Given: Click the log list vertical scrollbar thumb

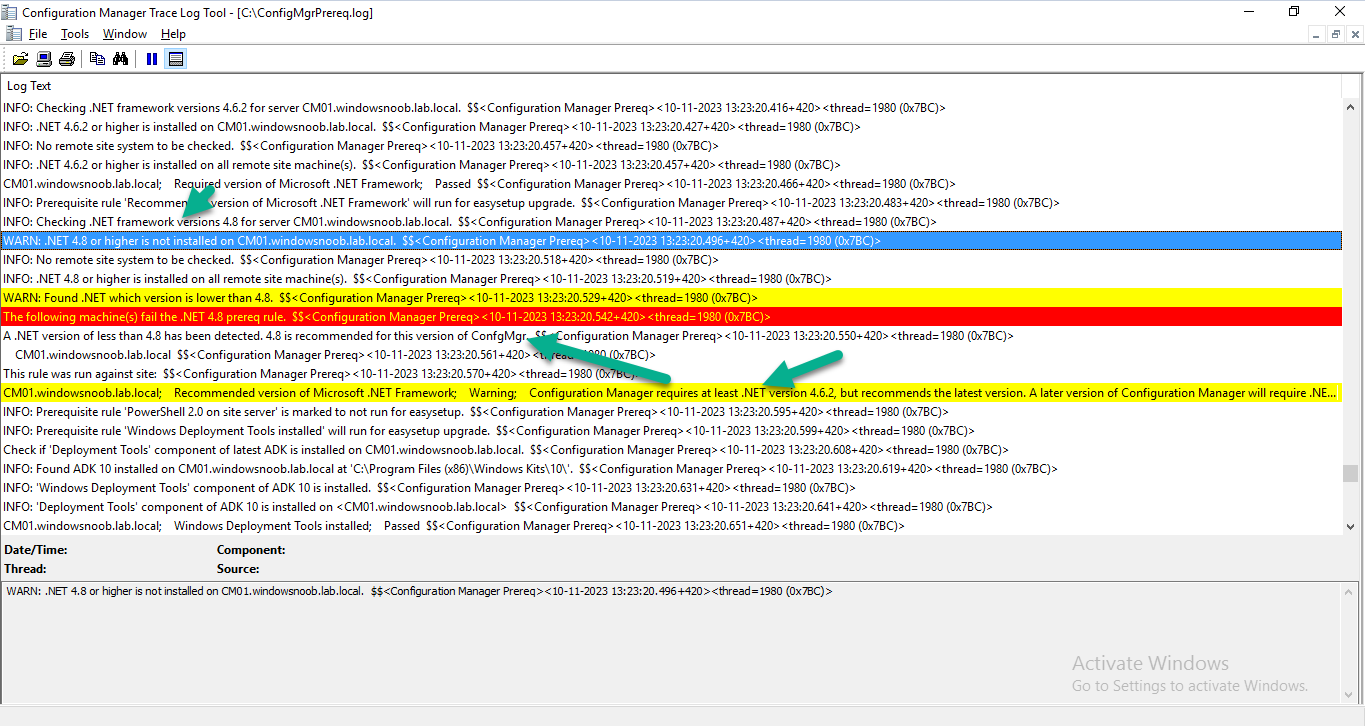Looking at the screenshot, I should point(1351,475).
